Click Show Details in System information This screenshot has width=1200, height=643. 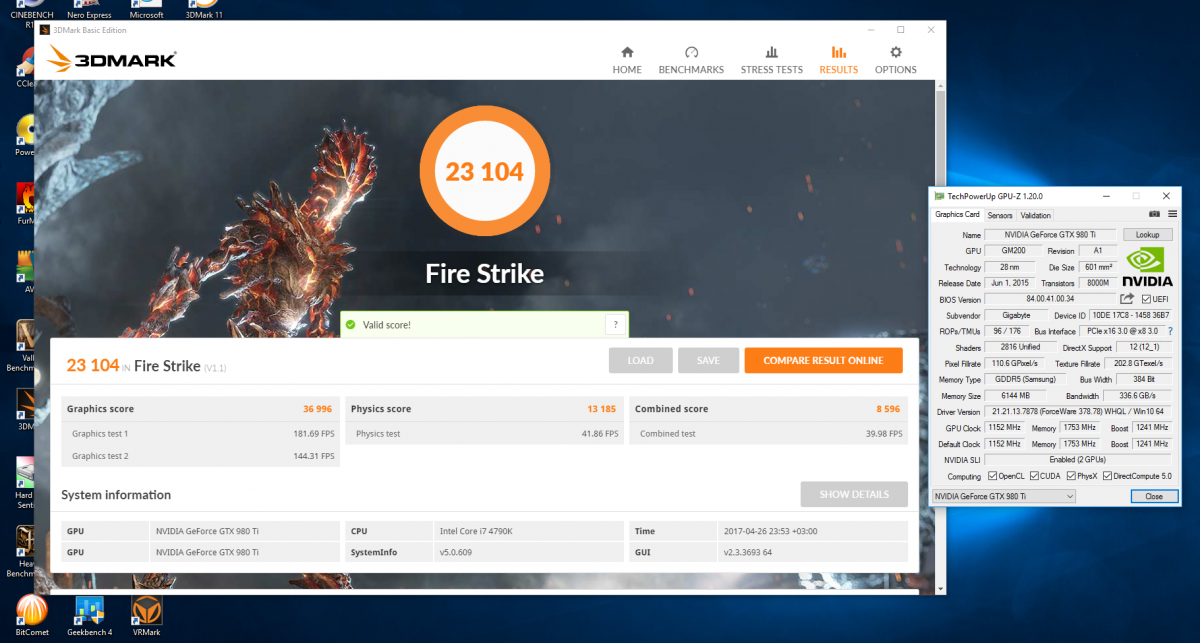coord(854,494)
